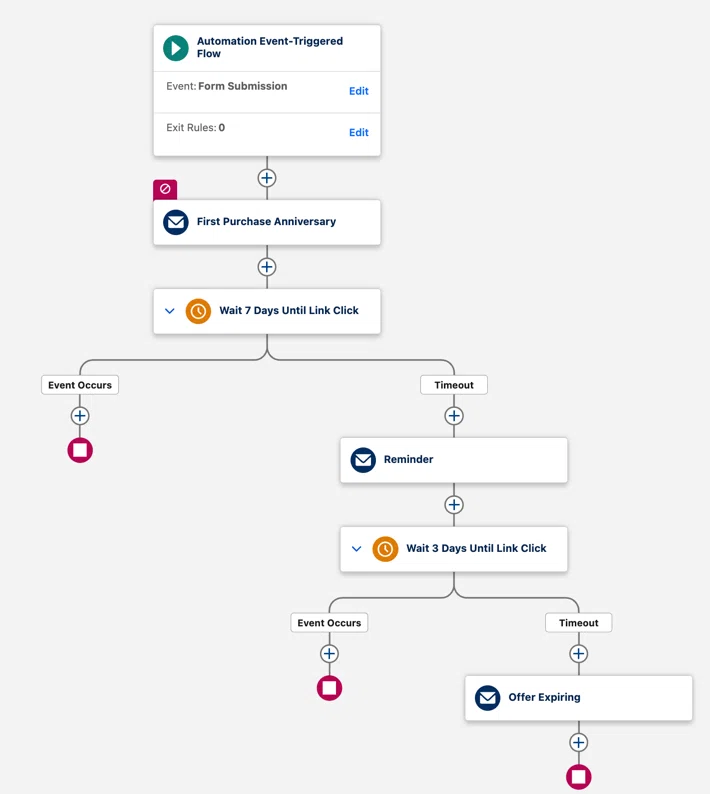Select the Offer Expiring email envelope icon
The height and width of the screenshot is (794, 710).
[488, 698]
